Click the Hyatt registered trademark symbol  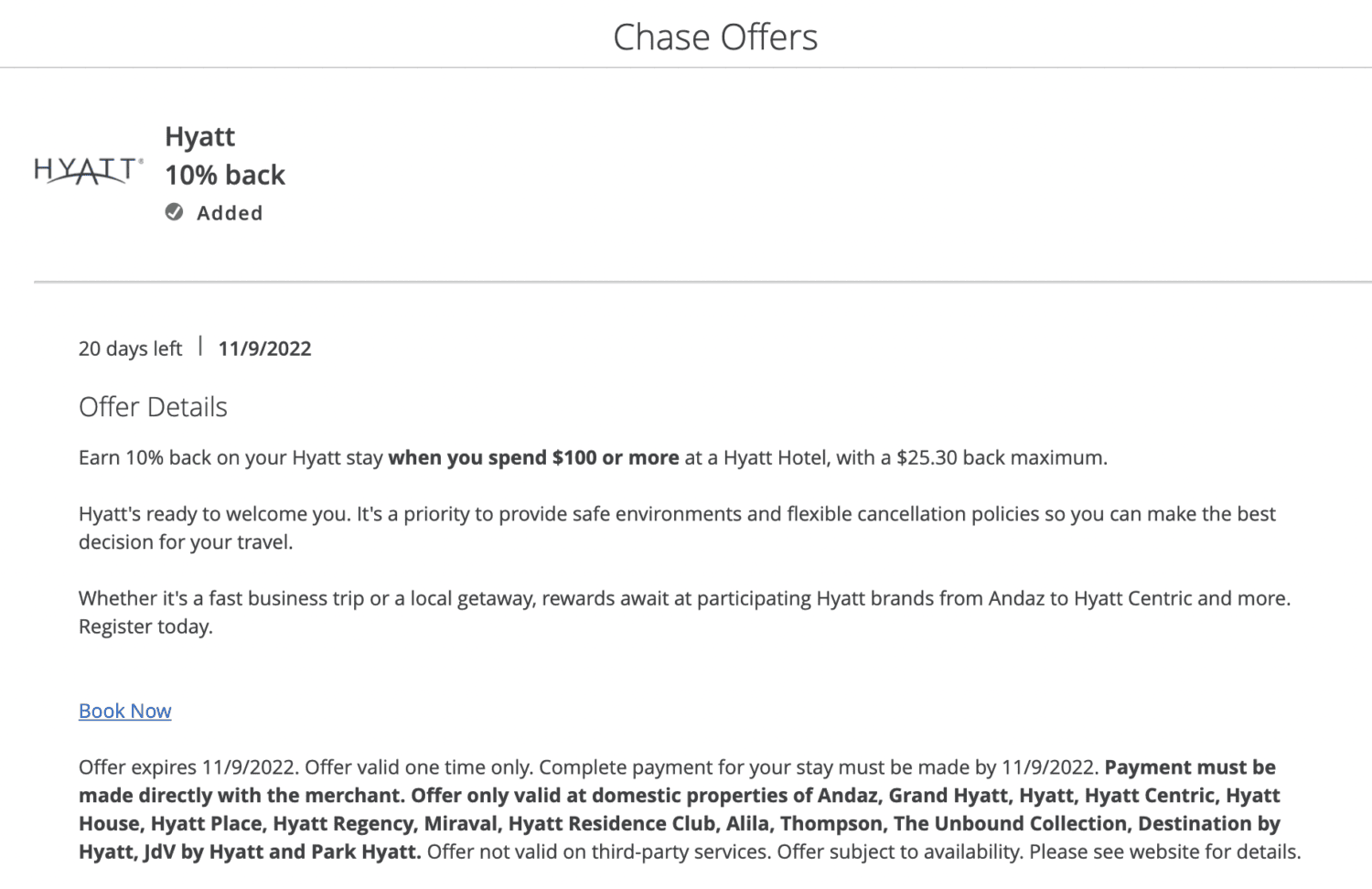(141, 161)
